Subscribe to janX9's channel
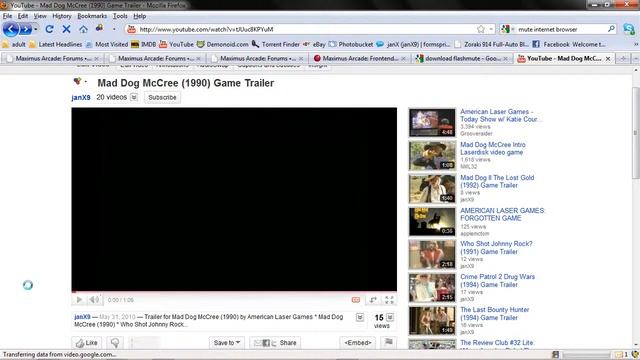This screenshot has width=640, height=360. (x=162, y=98)
